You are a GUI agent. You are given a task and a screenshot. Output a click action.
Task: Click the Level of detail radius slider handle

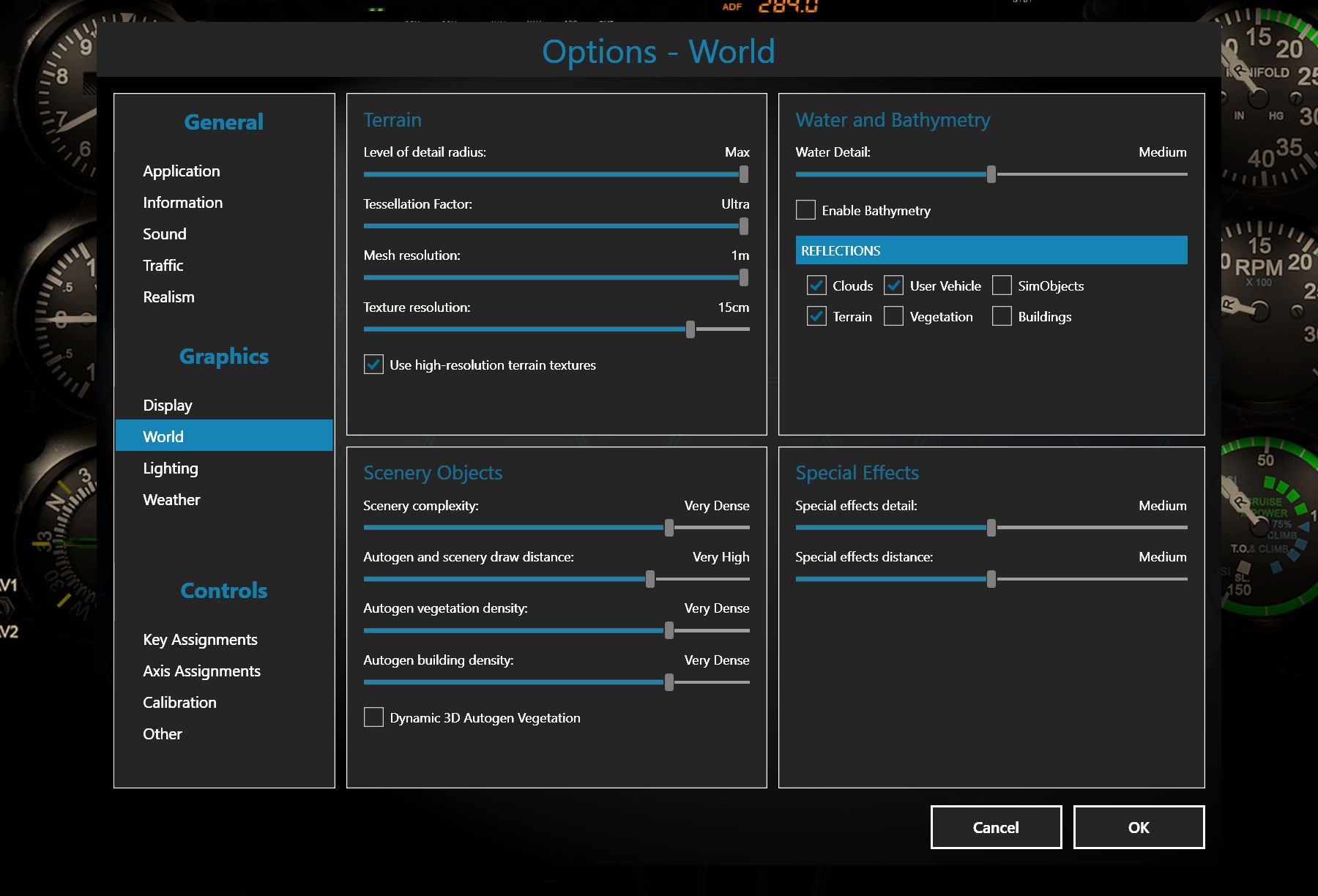point(744,174)
